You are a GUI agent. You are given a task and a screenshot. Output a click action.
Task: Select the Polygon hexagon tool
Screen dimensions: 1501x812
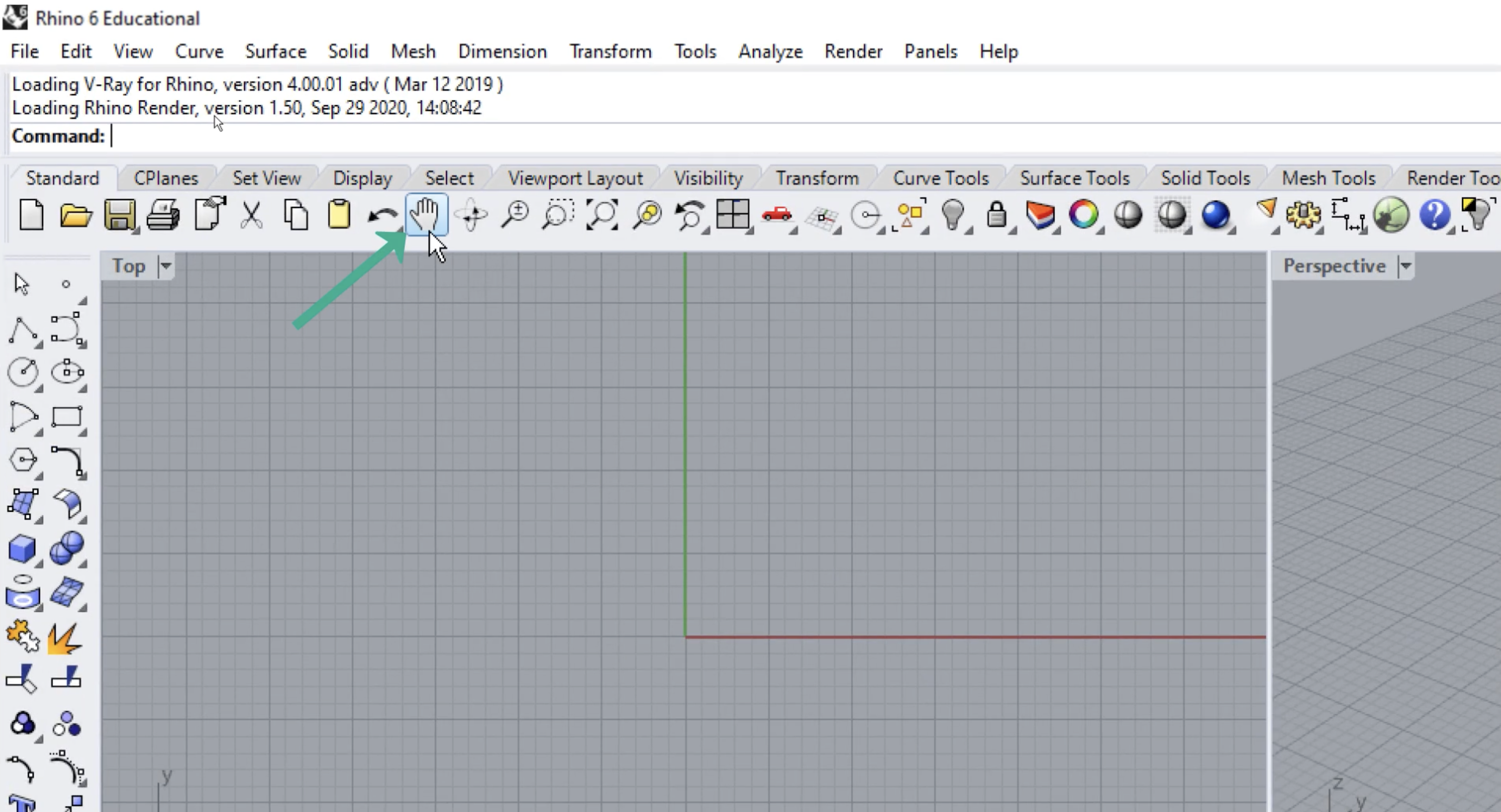pos(23,460)
